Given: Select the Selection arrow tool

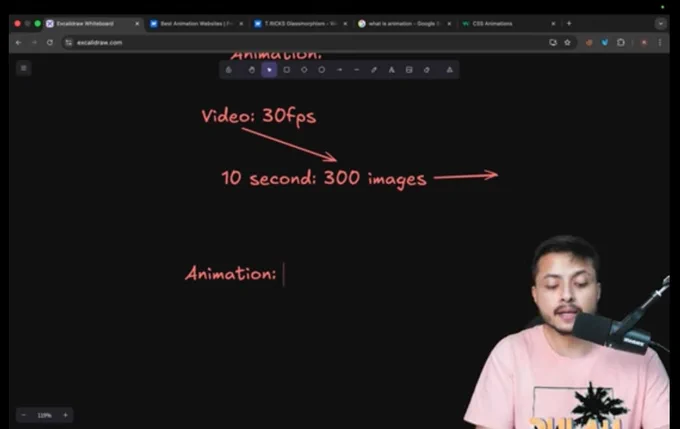Looking at the screenshot, I should coord(269,70).
